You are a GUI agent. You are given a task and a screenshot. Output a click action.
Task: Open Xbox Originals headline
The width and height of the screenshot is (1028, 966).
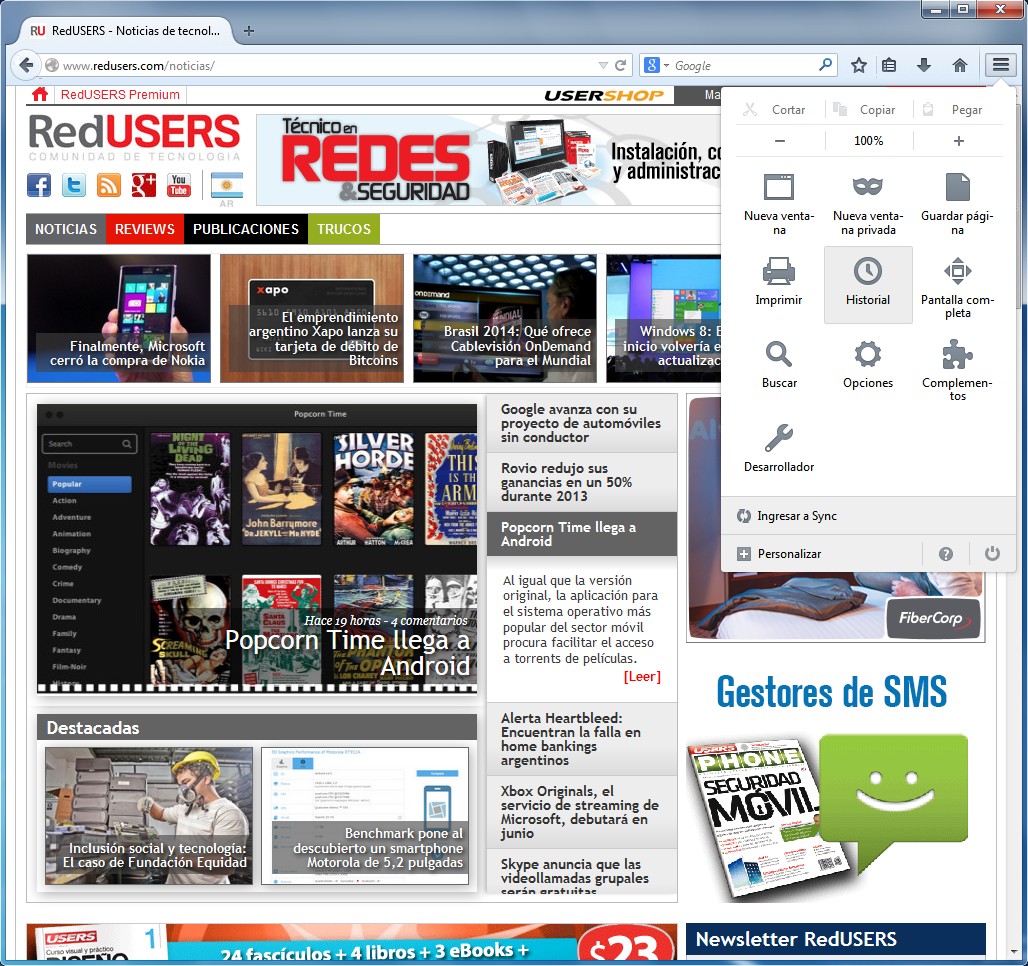pos(582,812)
